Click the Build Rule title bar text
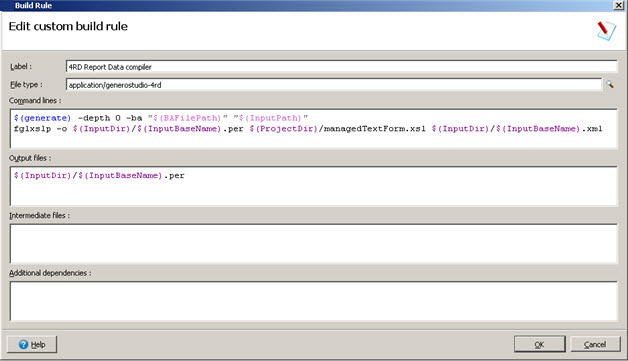This screenshot has height=361, width=628. (x=33, y=5)
